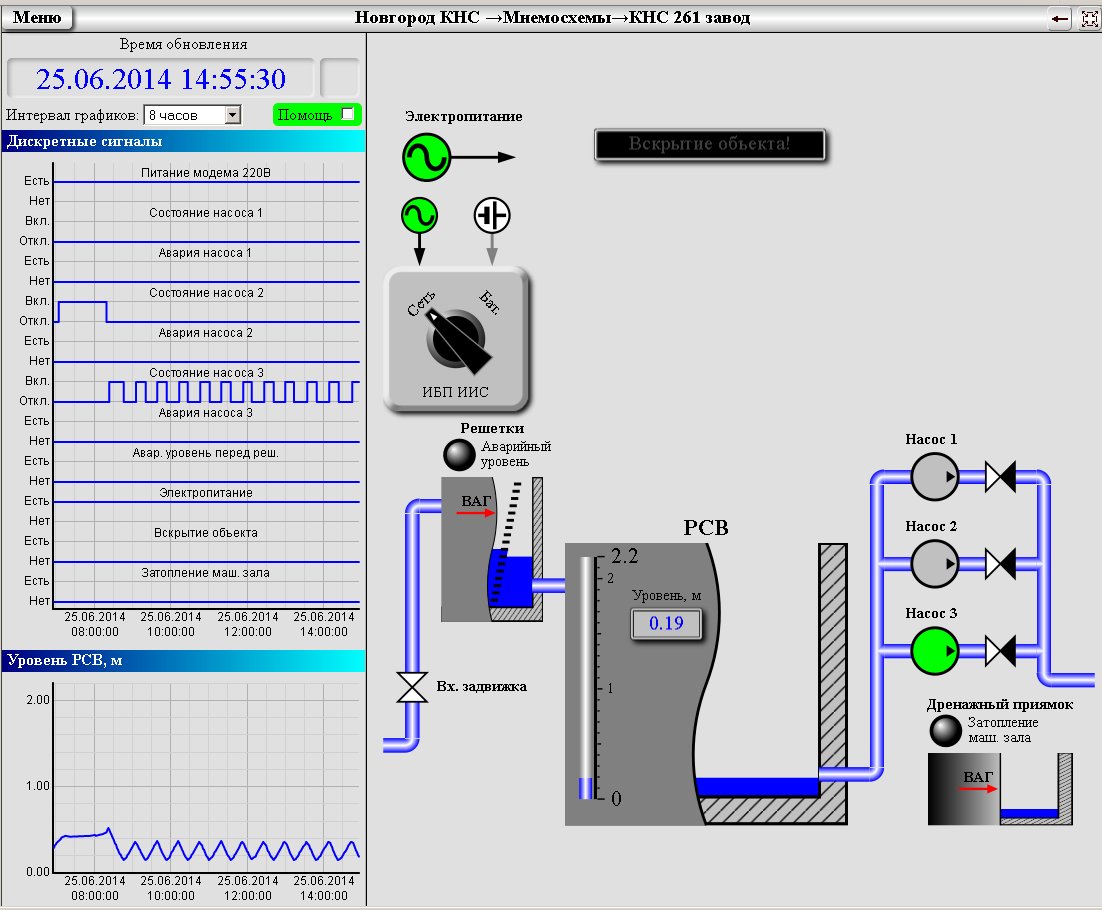Click the Вскрытие объекта! alarm banner
The width and height of the screenshot is (1102, 910).
[x=710, y=144]
